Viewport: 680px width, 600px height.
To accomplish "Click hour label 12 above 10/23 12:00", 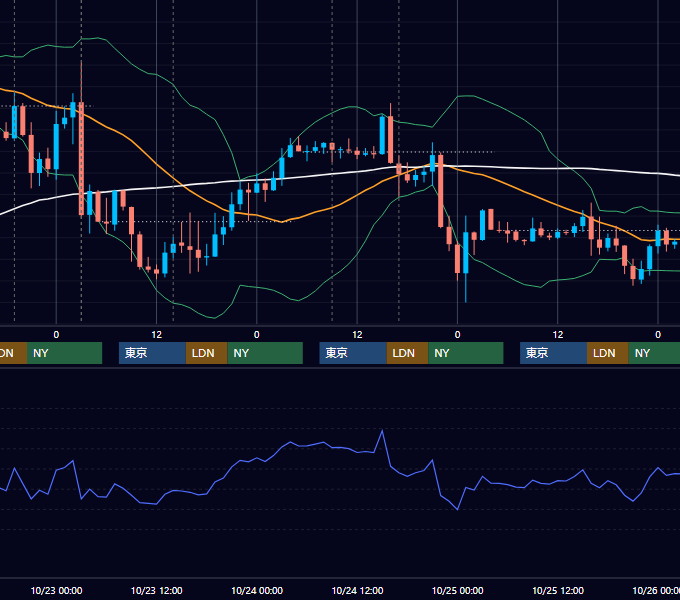I will pyautogui.click(x=157, y=335).
